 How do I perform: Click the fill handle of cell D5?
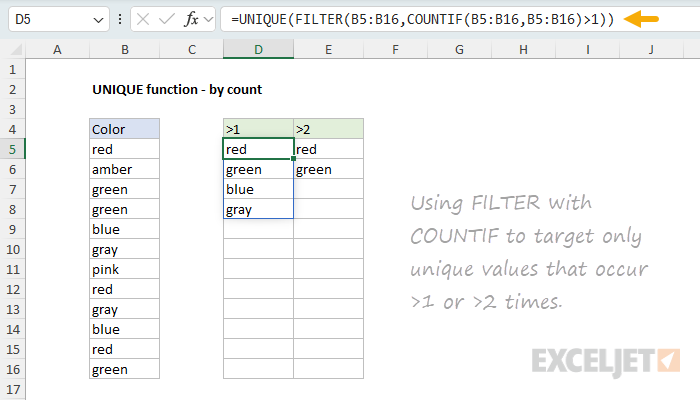point(293,158)
